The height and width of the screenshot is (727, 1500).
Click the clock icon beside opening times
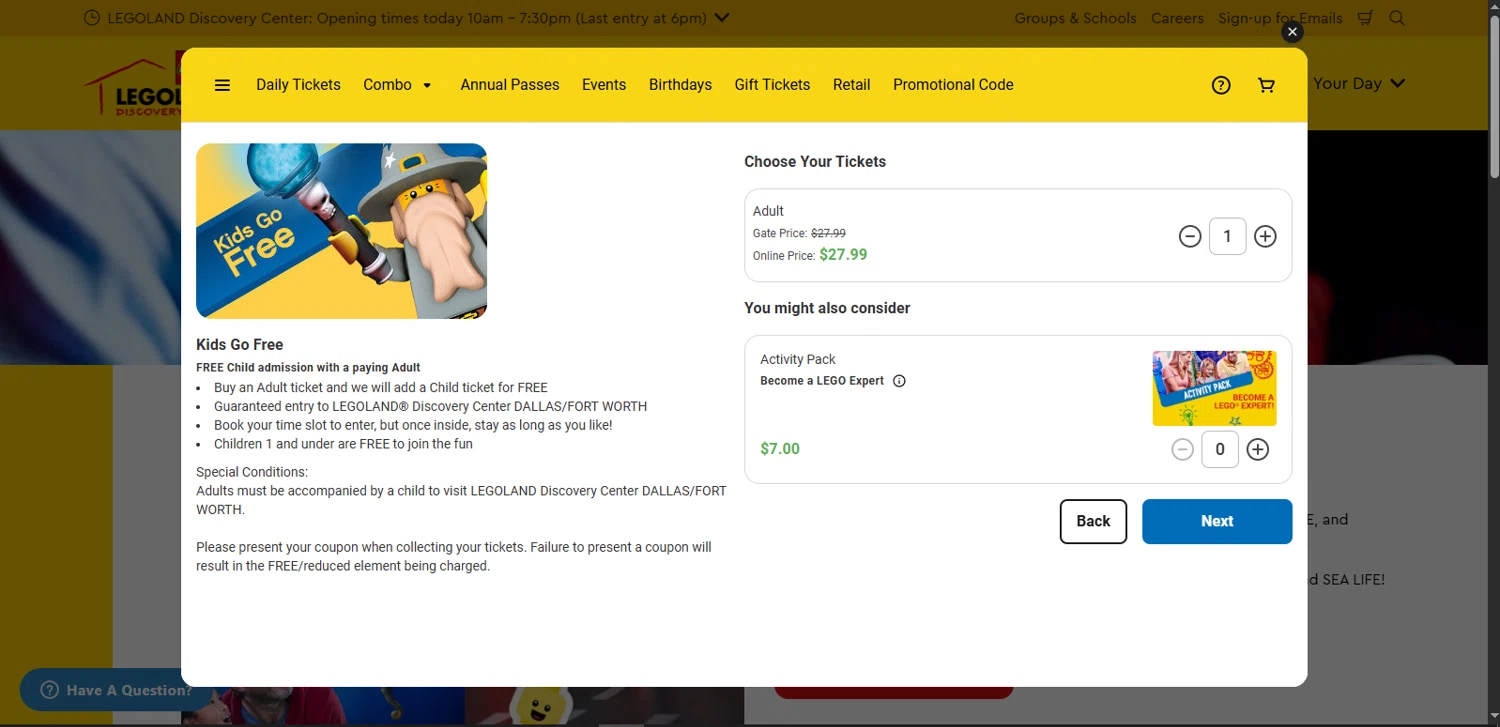92,18
